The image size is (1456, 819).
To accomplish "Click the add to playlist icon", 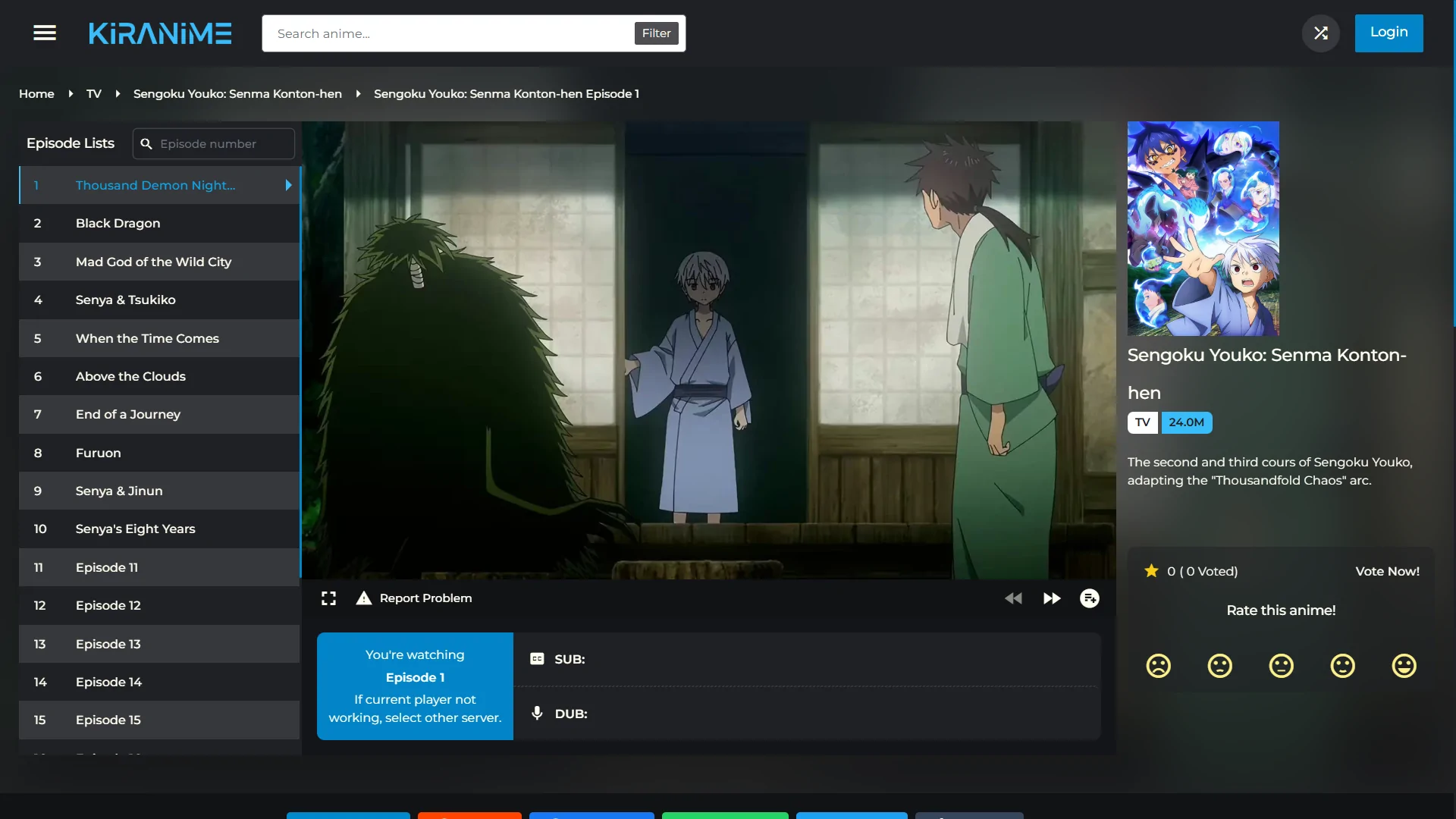I will tap(1090, 598).
